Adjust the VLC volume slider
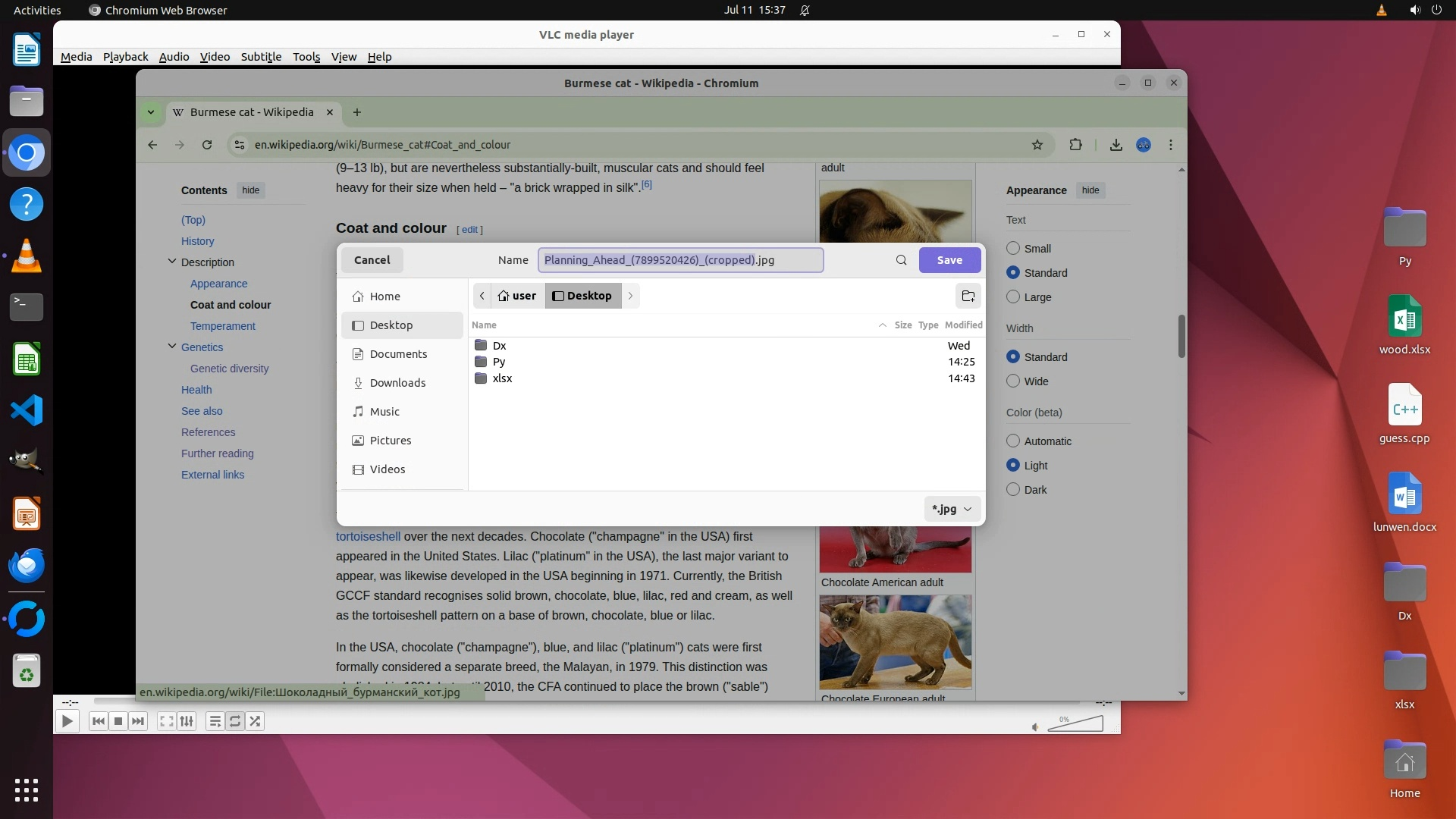 pyautogui.click(x=1075, y=724)
